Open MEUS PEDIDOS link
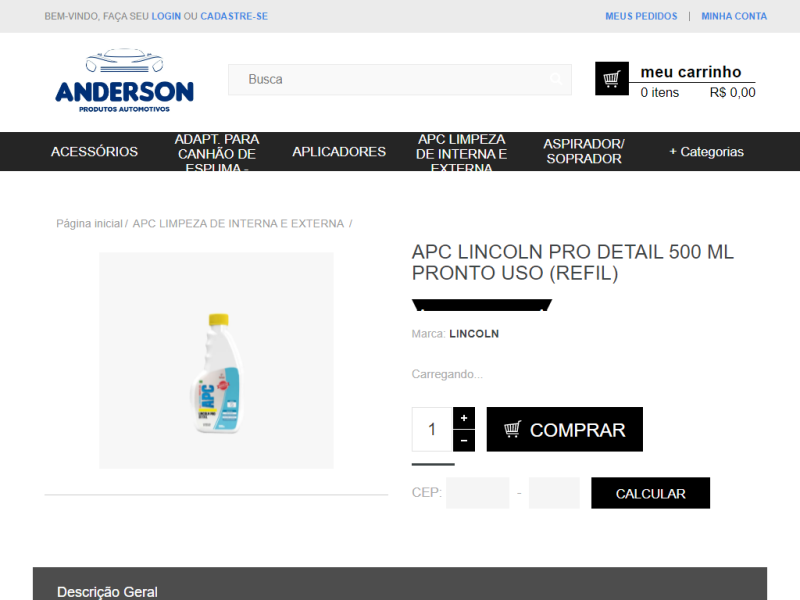This screenshot has width=800, height=600. coord(641,16)
